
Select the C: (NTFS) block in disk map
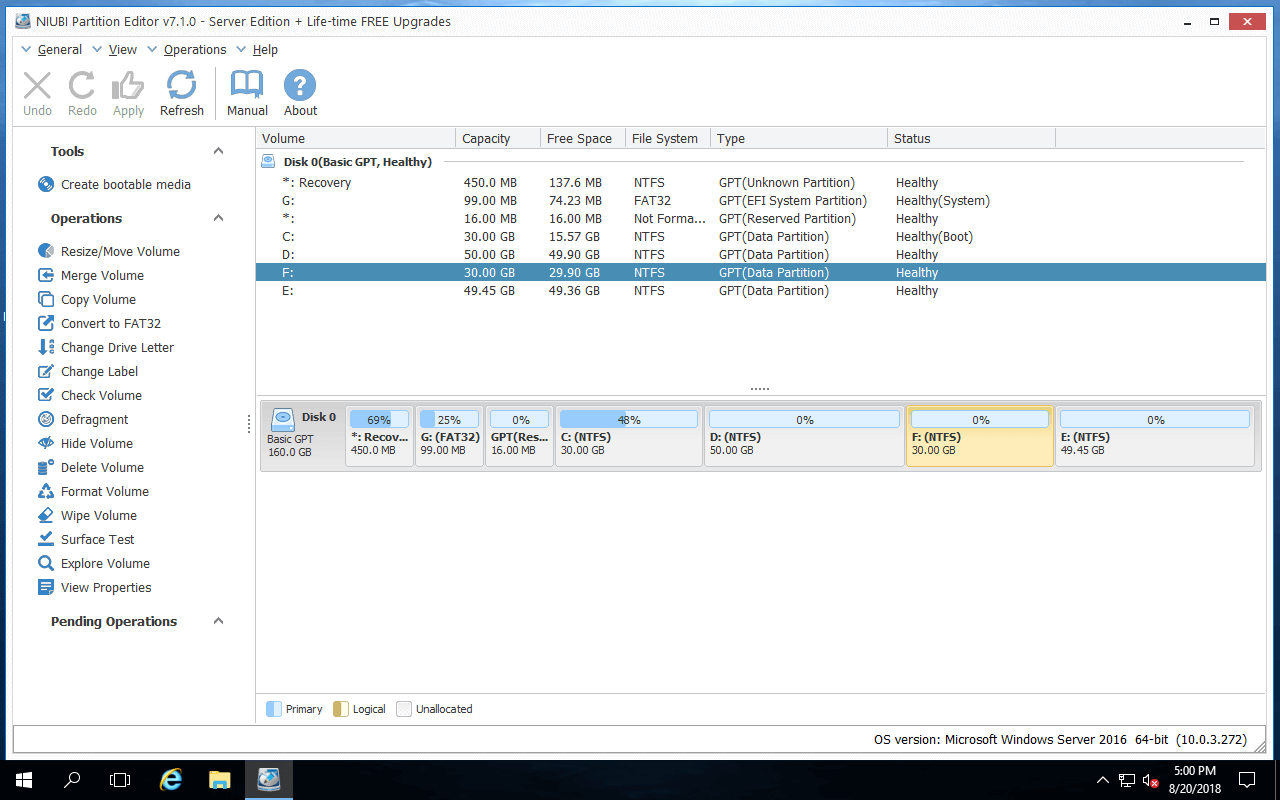pos(629,436)
